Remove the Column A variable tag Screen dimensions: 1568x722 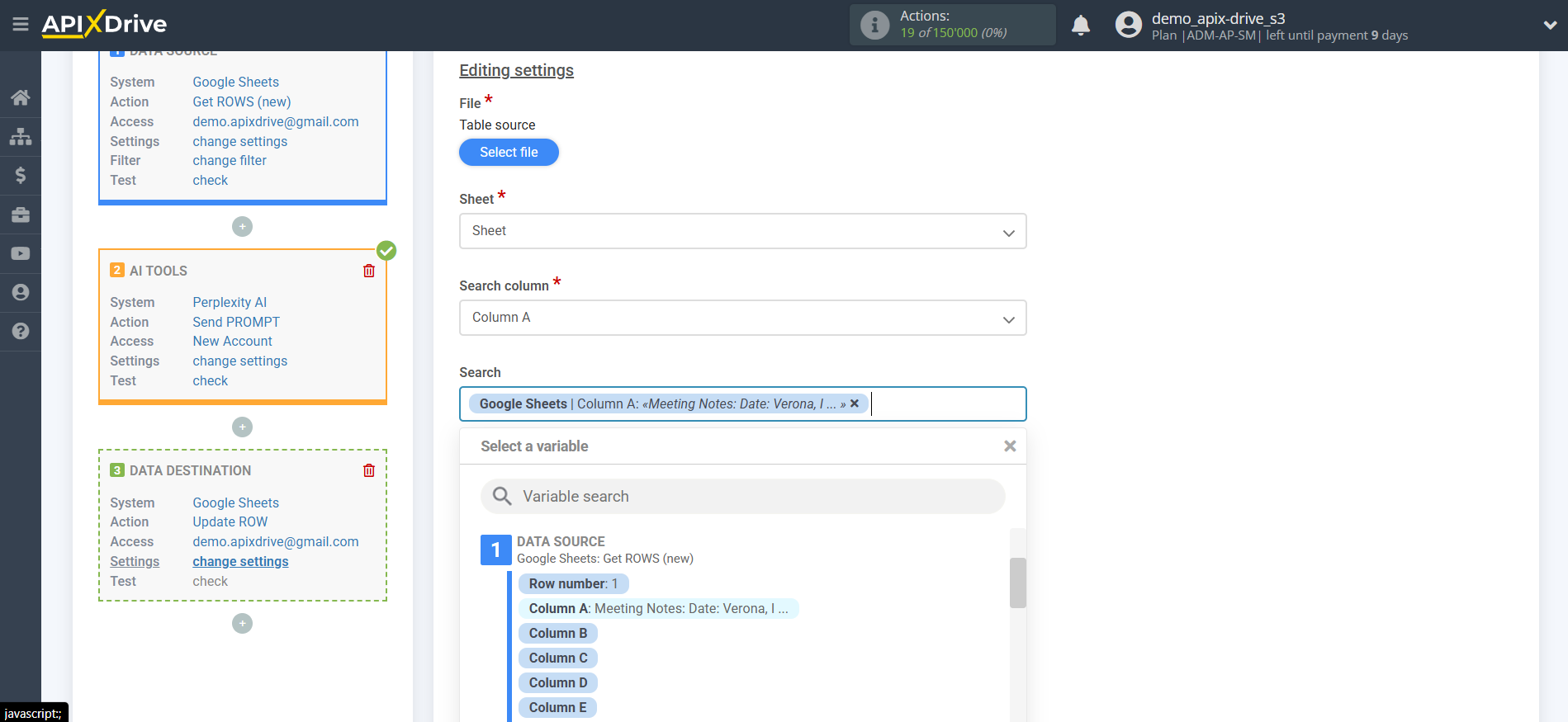[x=855, y=403]
